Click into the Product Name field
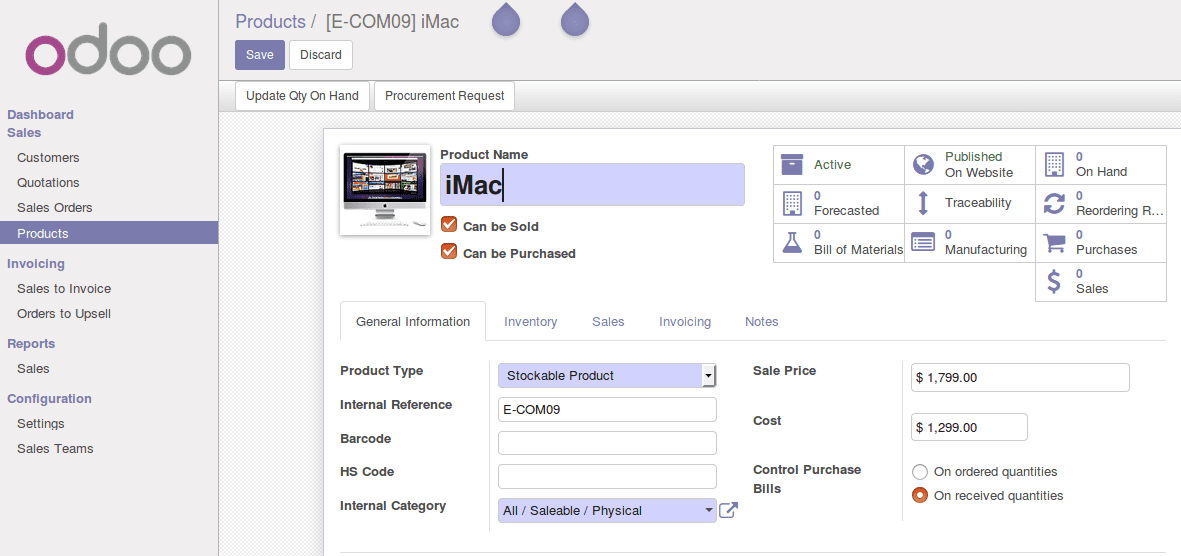The height and width of the screenshot is (556, 1181). pos(592,185)
